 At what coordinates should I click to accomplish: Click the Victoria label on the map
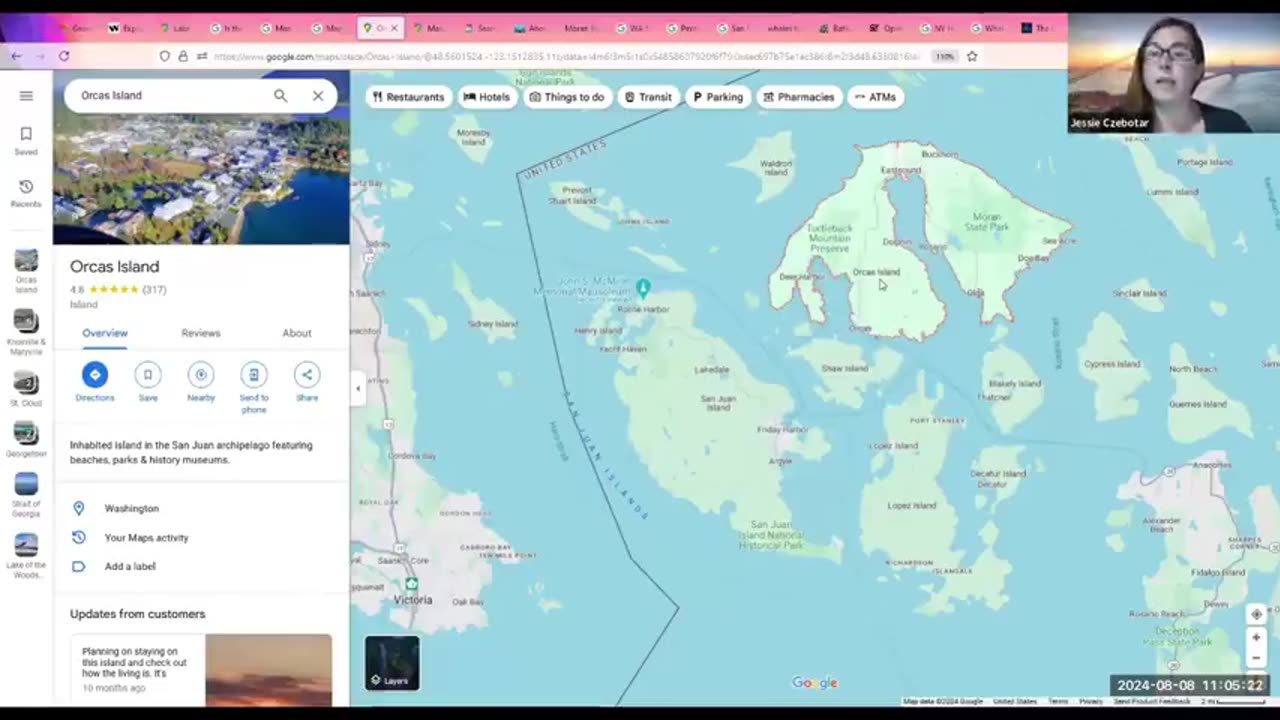(x=412, y=600)
